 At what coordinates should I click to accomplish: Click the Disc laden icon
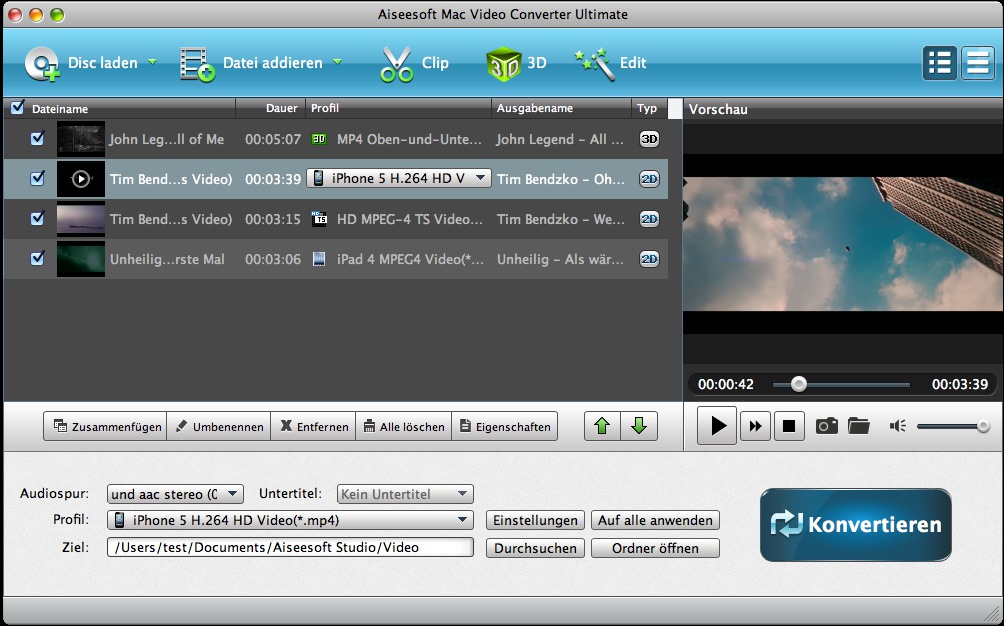[42, 63]
